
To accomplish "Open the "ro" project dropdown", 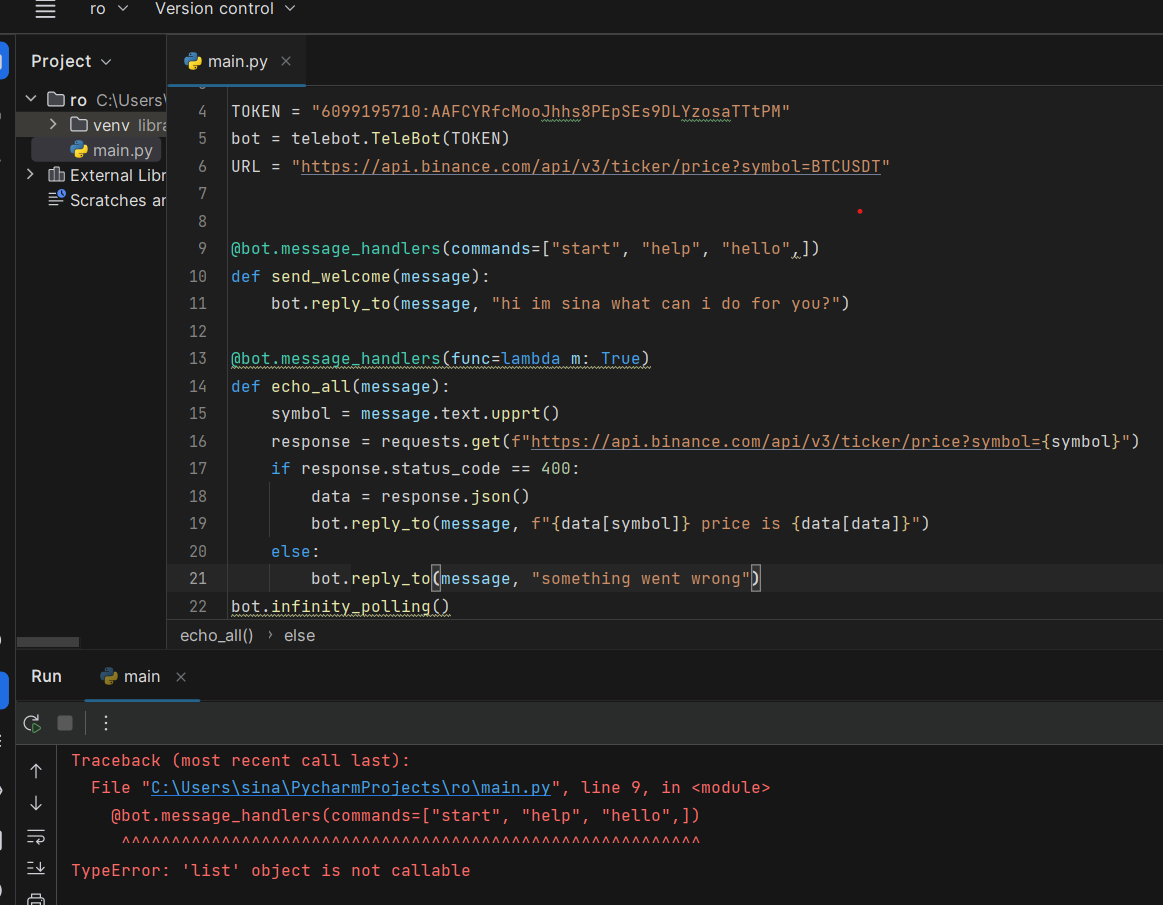I will 110,9.
